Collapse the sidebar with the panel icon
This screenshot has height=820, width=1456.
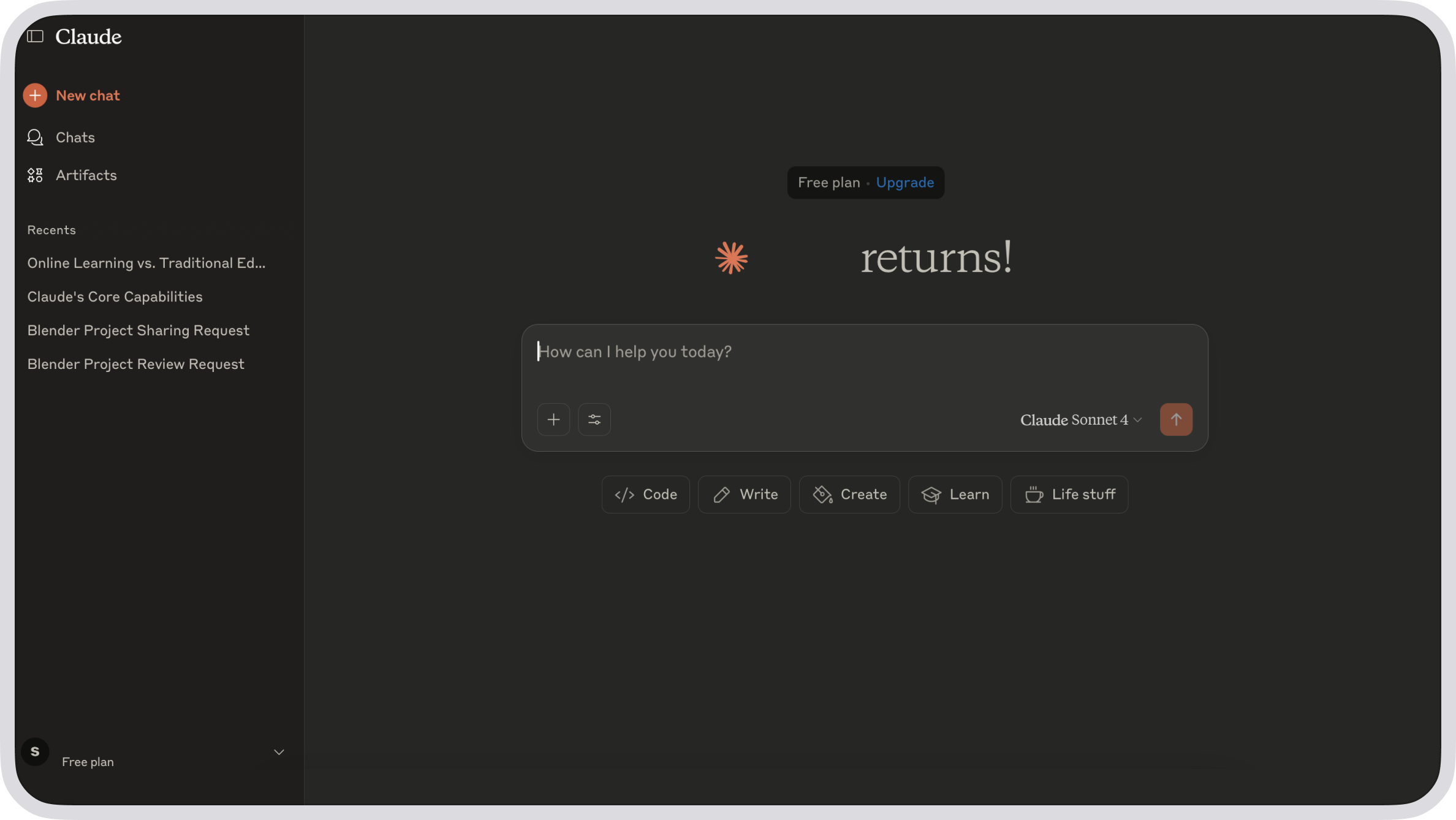[x=36, y=37]
